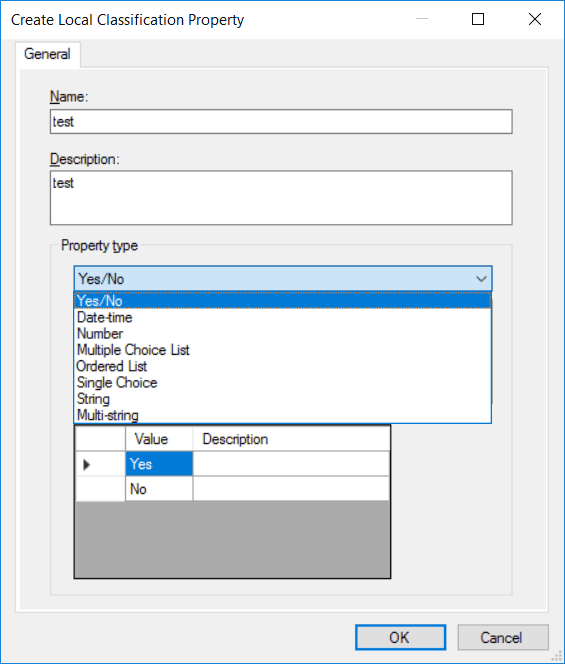565x664 pixels.
Task: Switch to the General tab
Action: pyautogui.click(x=47, y=54)
